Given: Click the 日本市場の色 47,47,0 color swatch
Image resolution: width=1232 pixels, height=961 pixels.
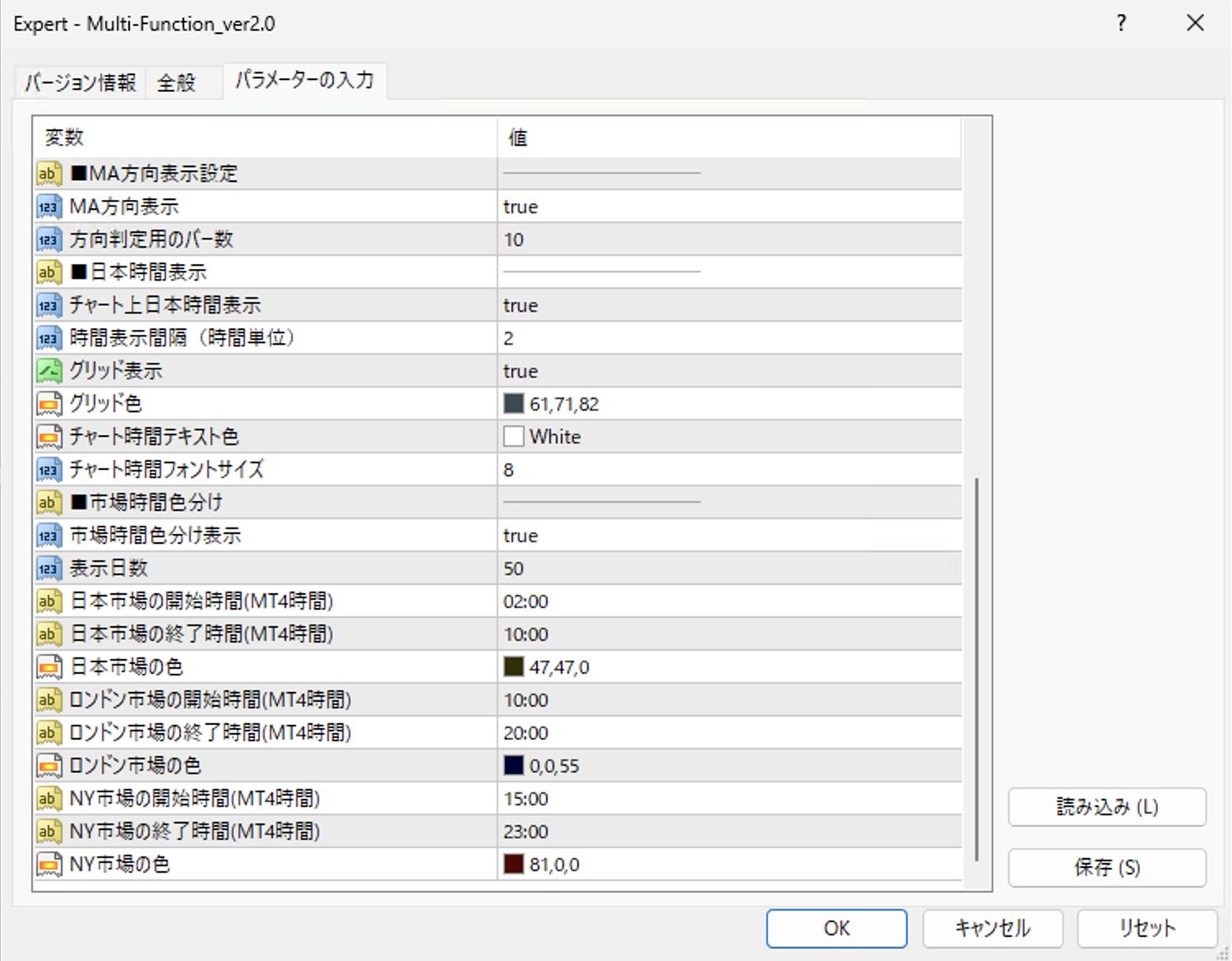Looking at the screenshot, I should tap(514, 667).
